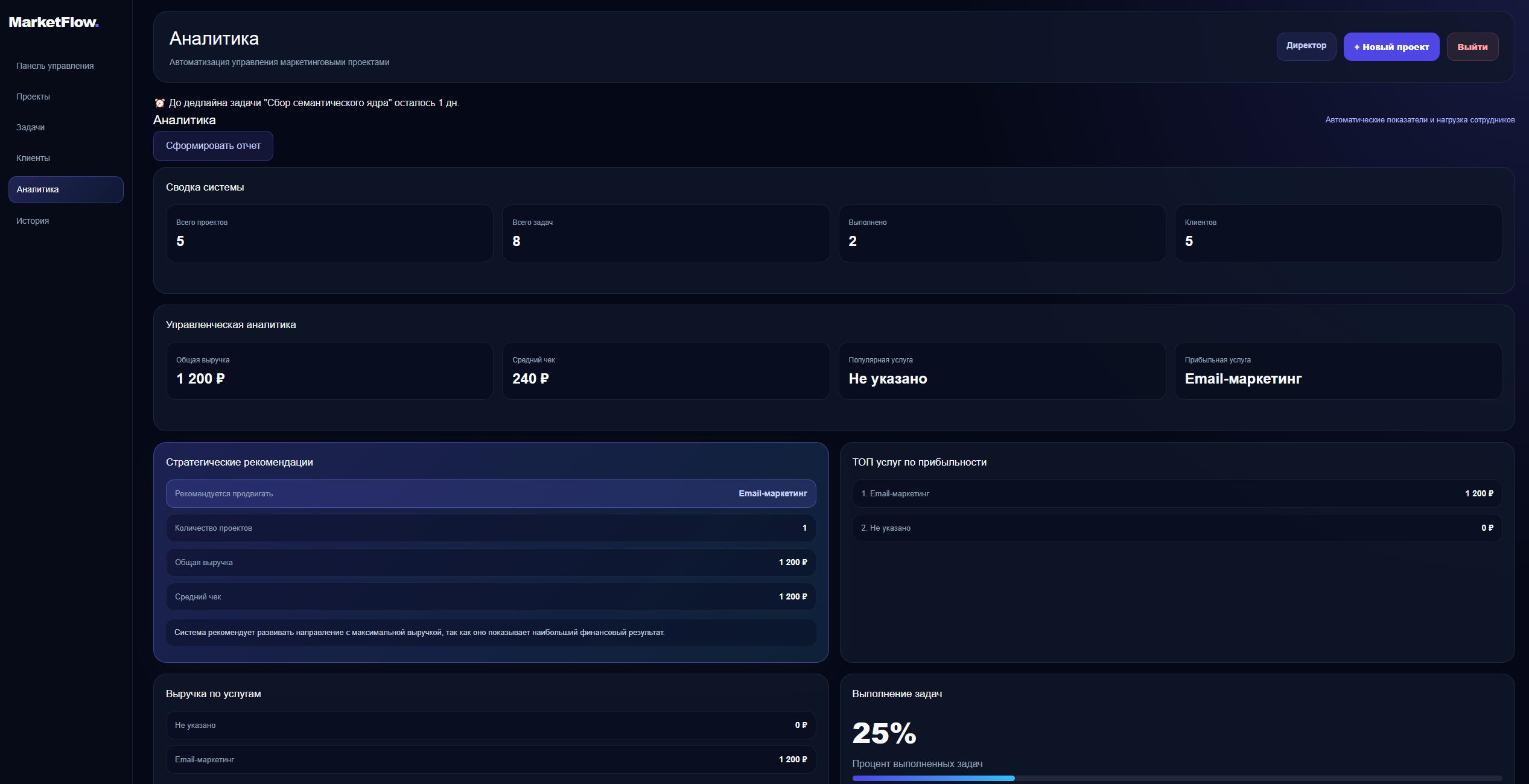This screenshot has width=1529, height=784.
Task: Navigate to Клиенты page
Action: (66, 158)
